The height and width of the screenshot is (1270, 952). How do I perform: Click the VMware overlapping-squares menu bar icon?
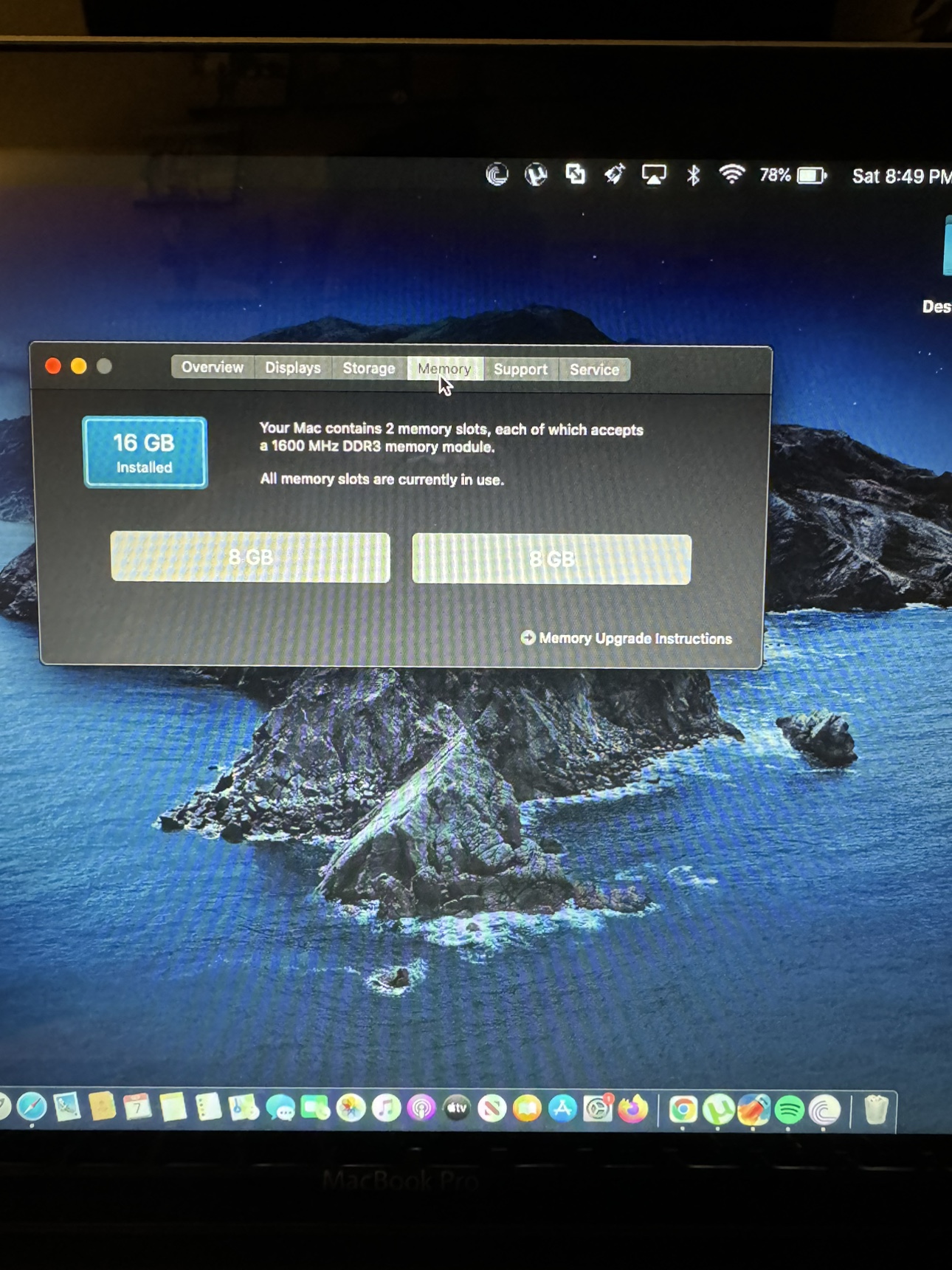point(575,174)
